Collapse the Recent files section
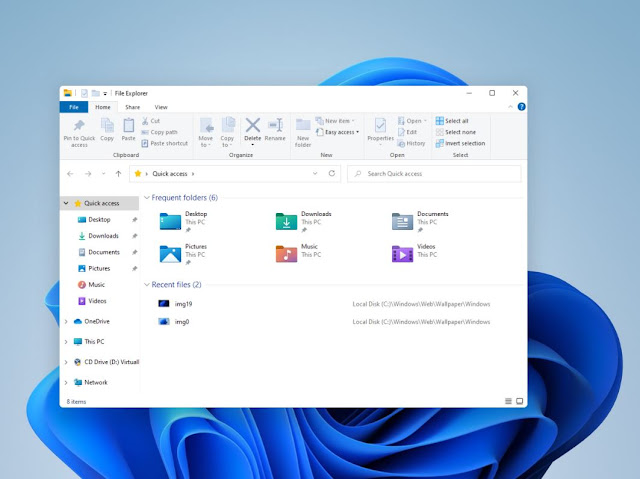This screenshot has height=479, width=640. coord(147,285)
